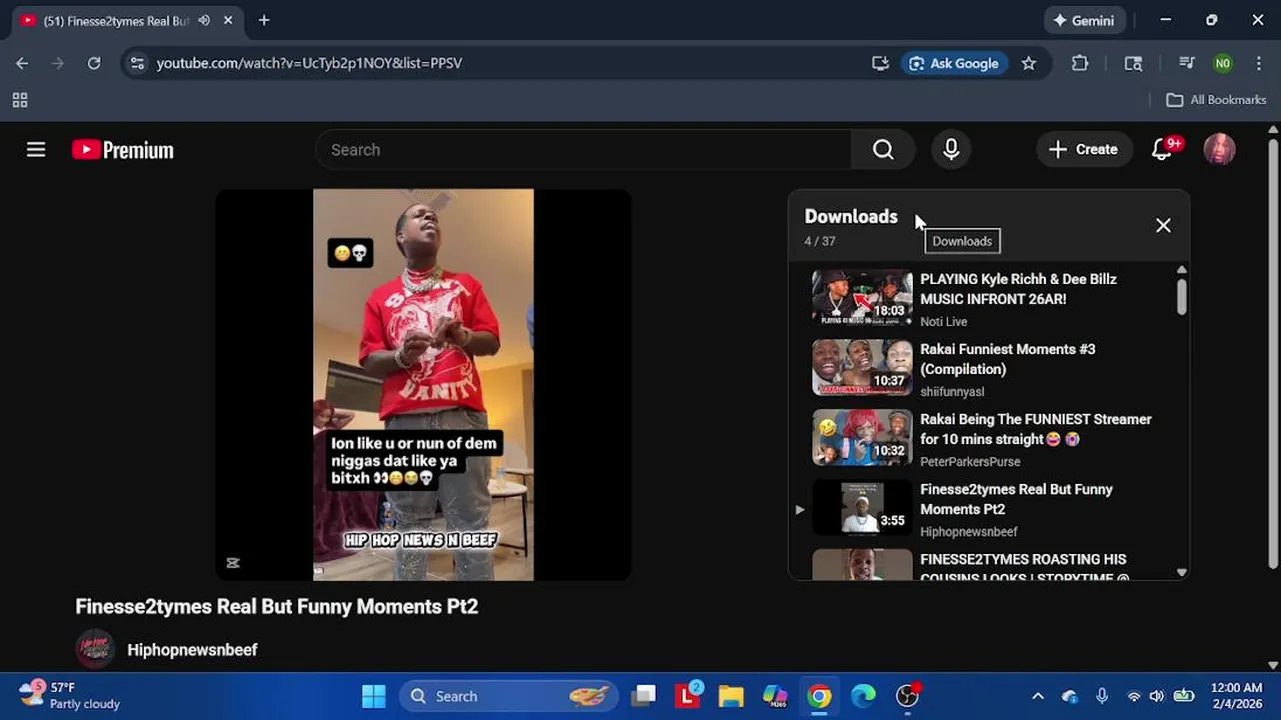This screenshot has height=720, width=1281.
Task: Open Google Chrome taskbar icon
Action: (819, 696)
